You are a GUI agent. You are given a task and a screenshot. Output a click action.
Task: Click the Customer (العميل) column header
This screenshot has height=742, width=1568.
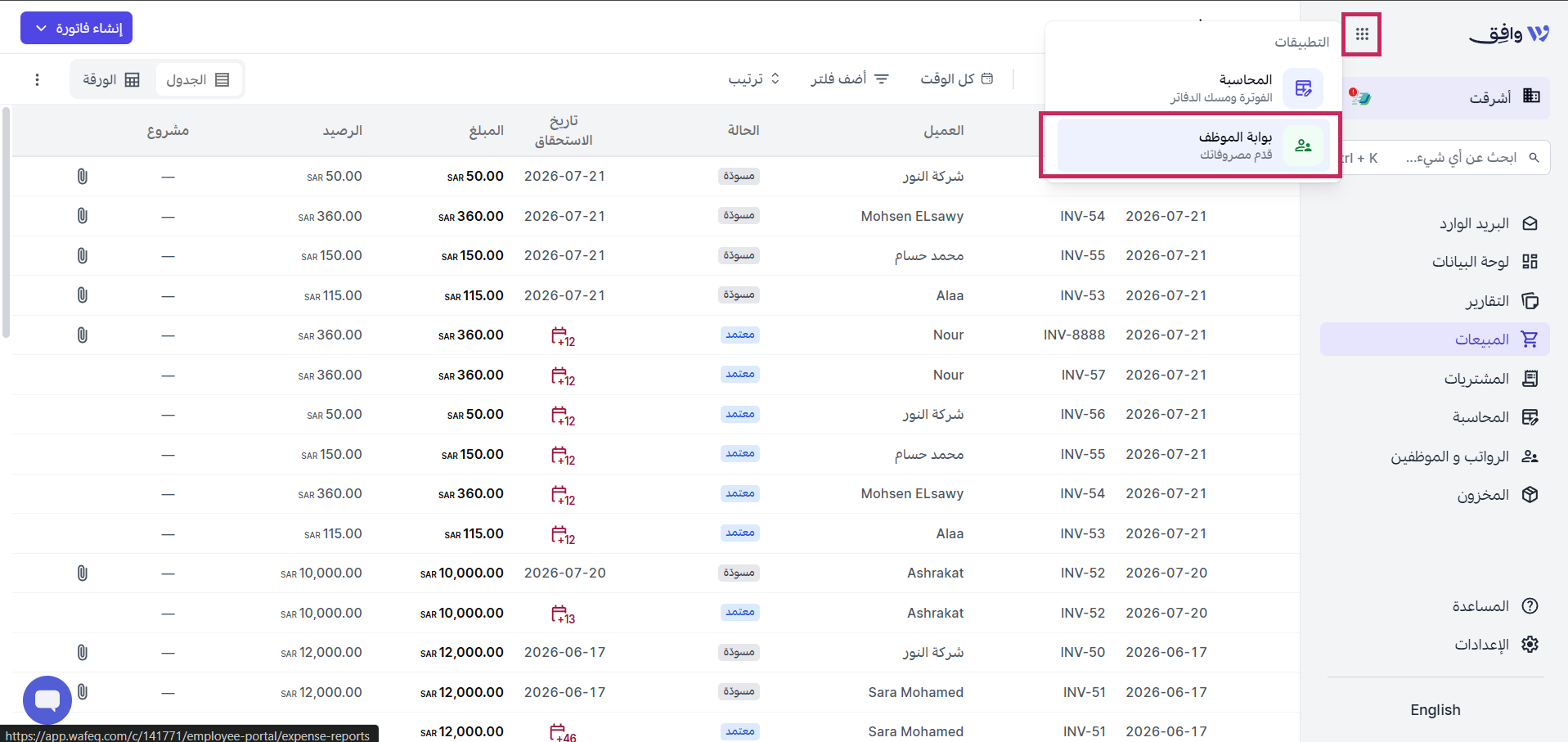[x=944, y=130]
